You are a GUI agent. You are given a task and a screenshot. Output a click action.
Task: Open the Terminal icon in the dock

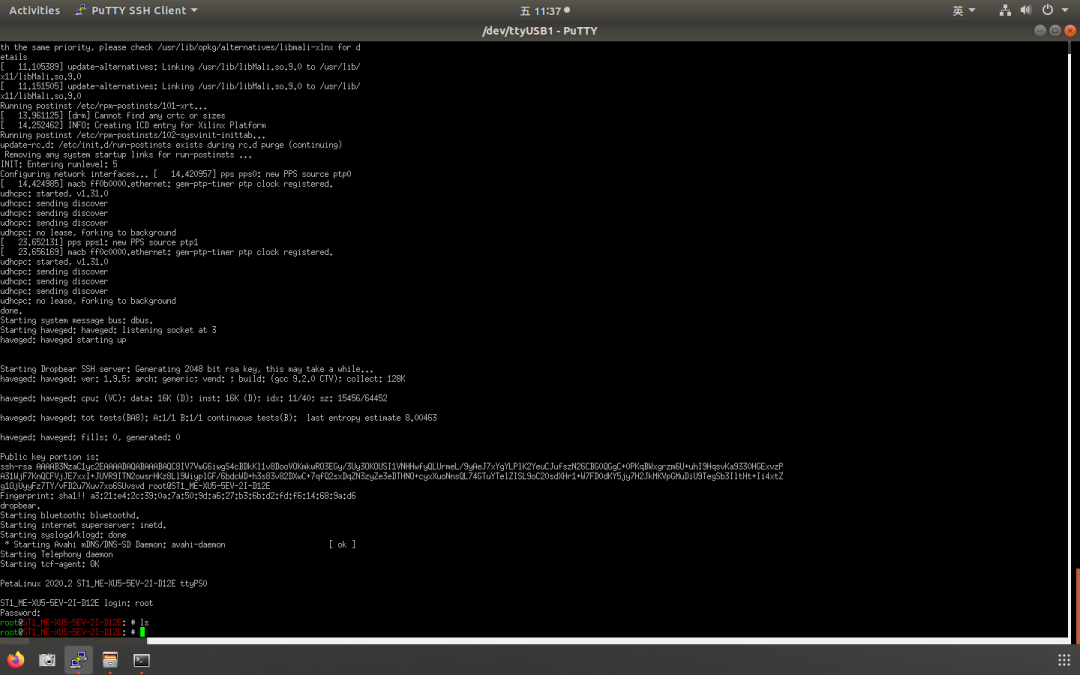141,660
